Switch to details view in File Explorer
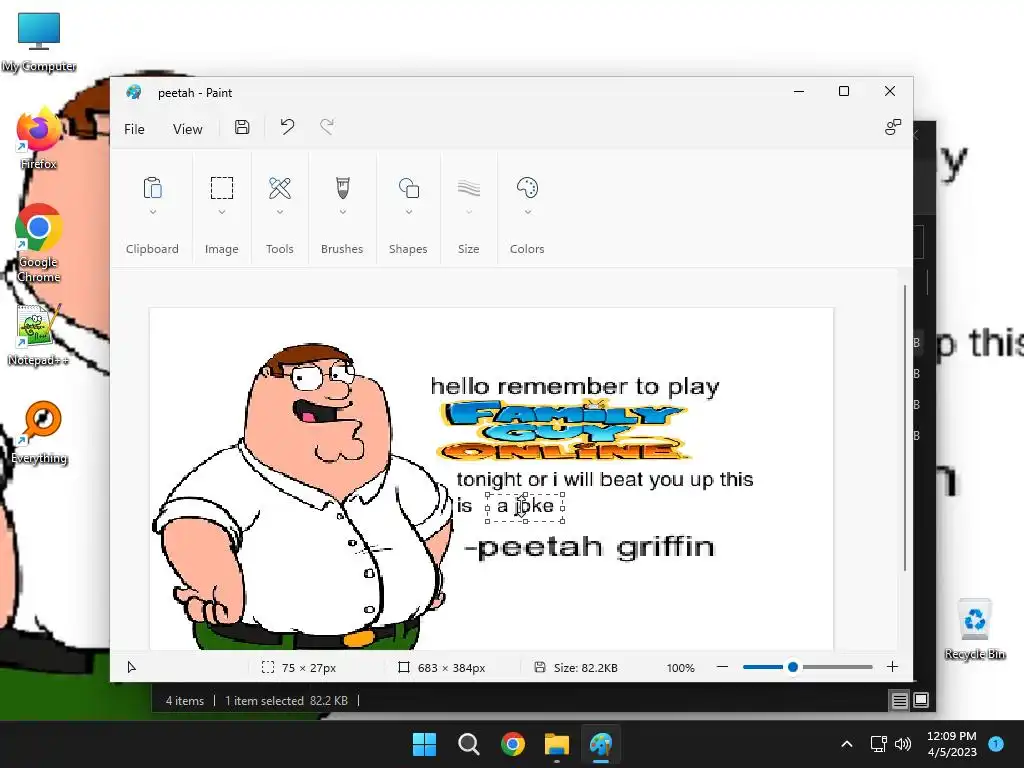The width and height of the screenshot is (1024, 768). click(899, 701)
